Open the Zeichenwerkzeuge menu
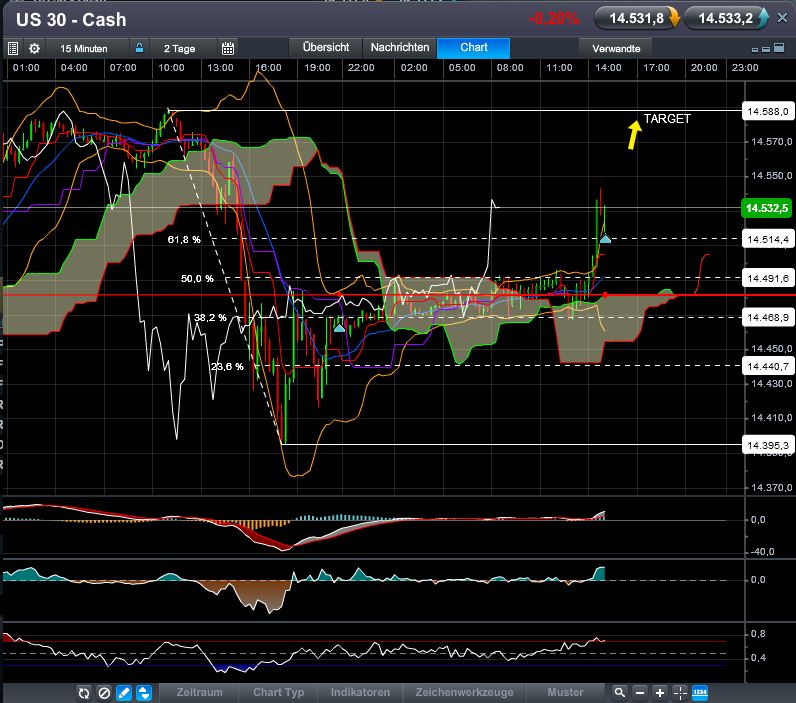The image size is (796, 703). click(x=465, y=692)
